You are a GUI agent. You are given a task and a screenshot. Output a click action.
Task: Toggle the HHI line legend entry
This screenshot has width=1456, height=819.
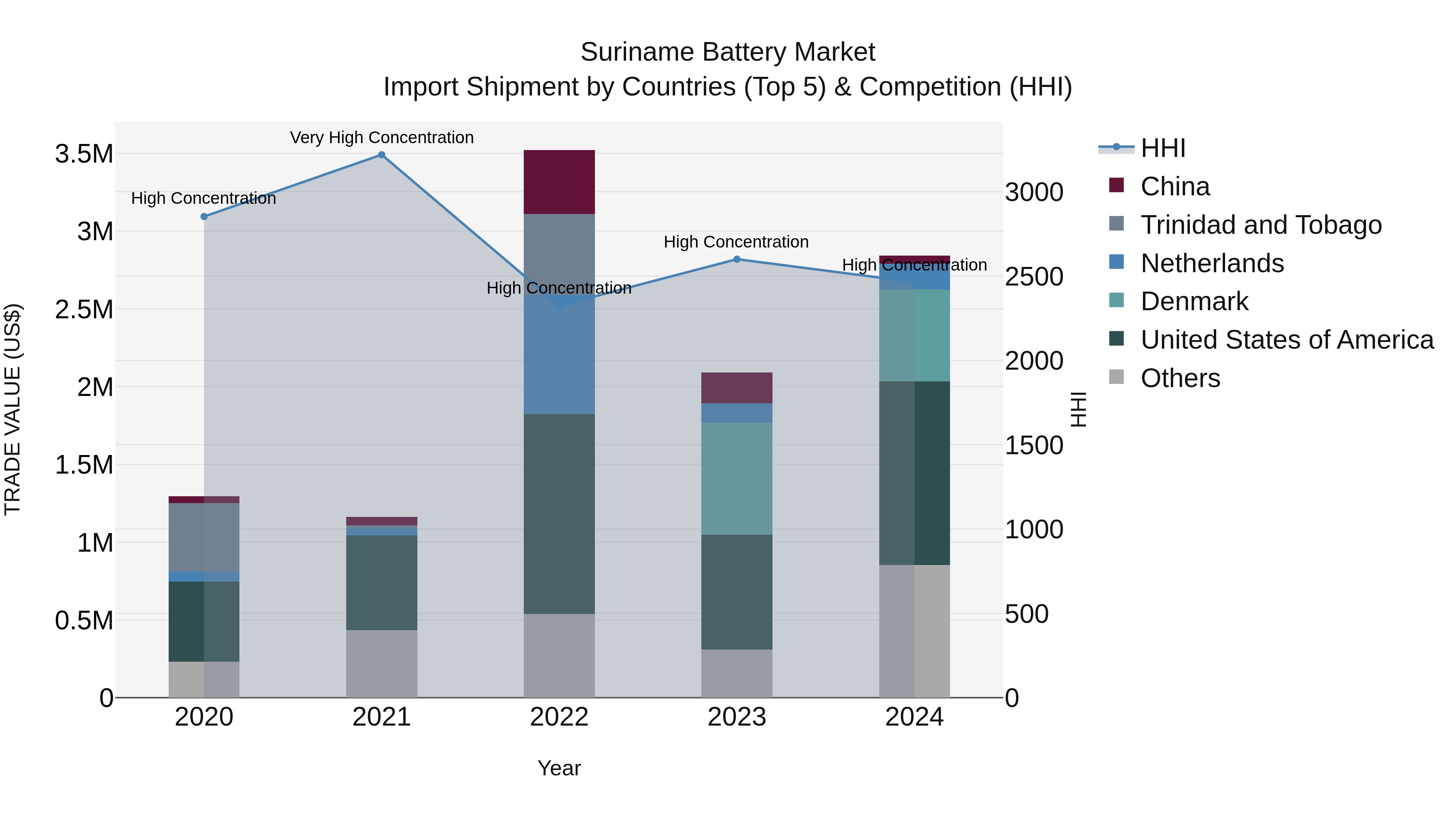coord(1142,148)
